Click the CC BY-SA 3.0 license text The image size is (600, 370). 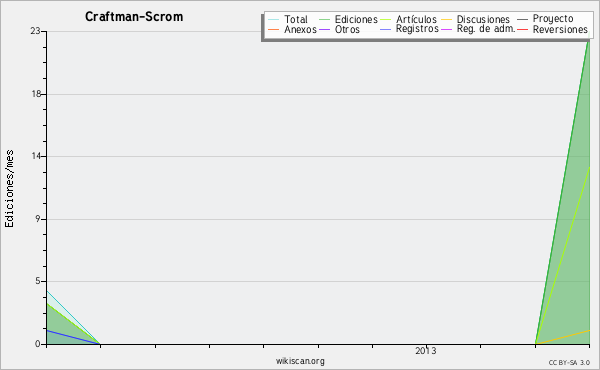569,362
